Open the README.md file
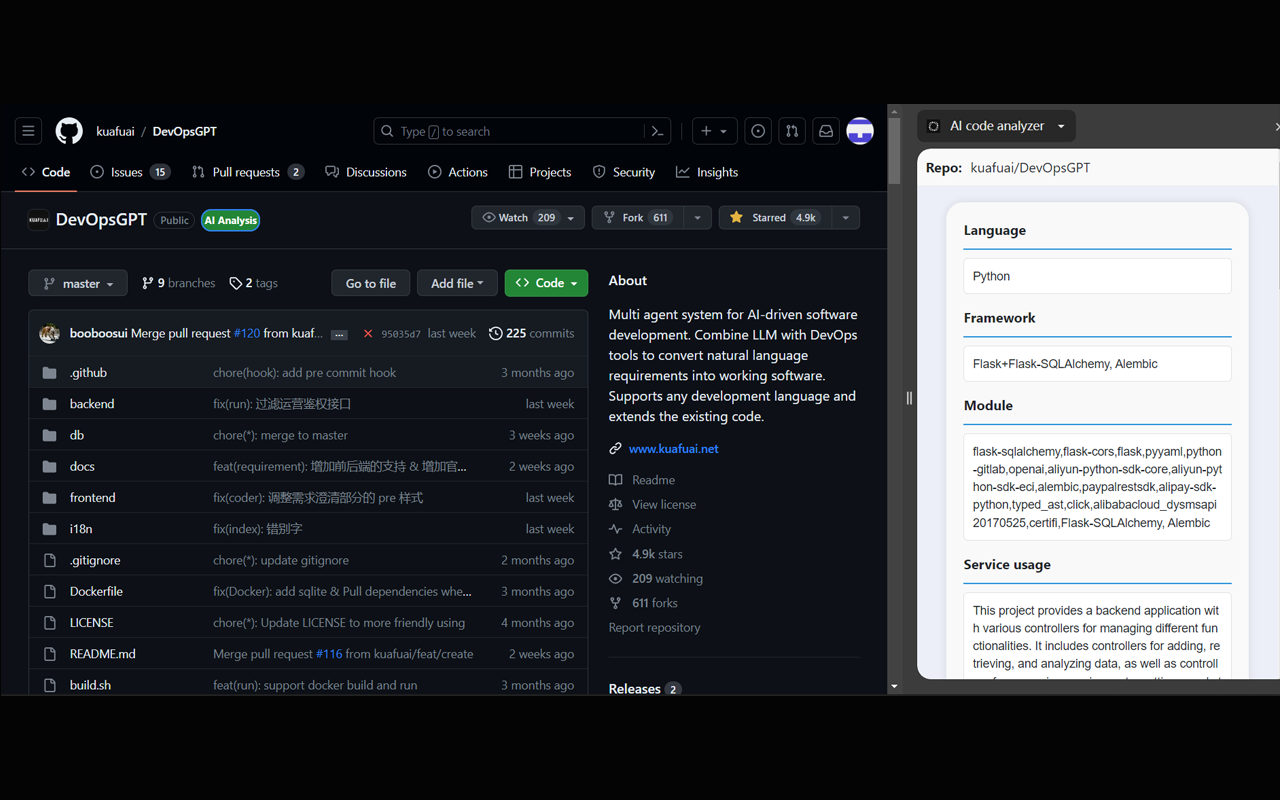Image resolution: width=1280 pixels, height=800 pixels. click(103, 654)
